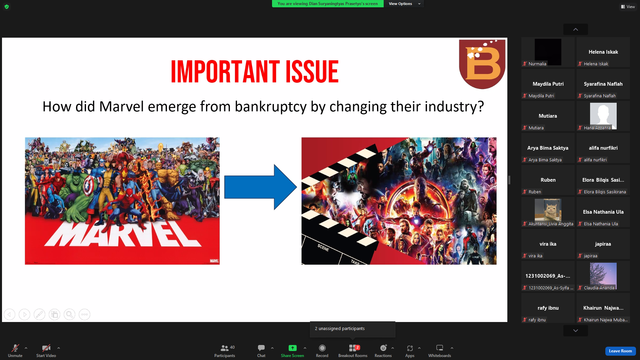The width and height of the screenshot is (640, 360).
Task: Select the pen annotation tool on slide
Action: tap(40, 314)
